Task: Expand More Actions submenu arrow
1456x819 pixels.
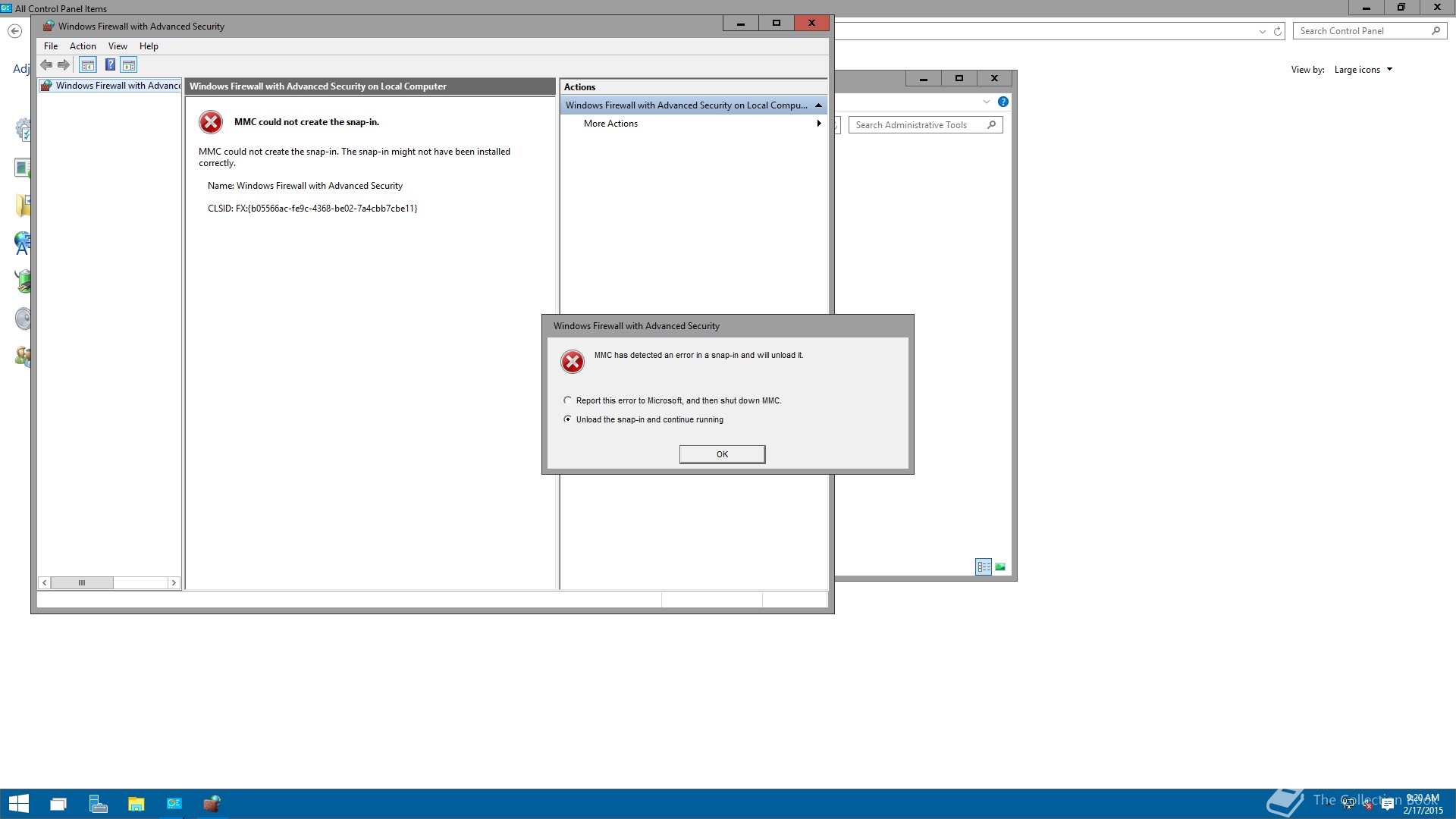Action: click(x=819, y=124)
